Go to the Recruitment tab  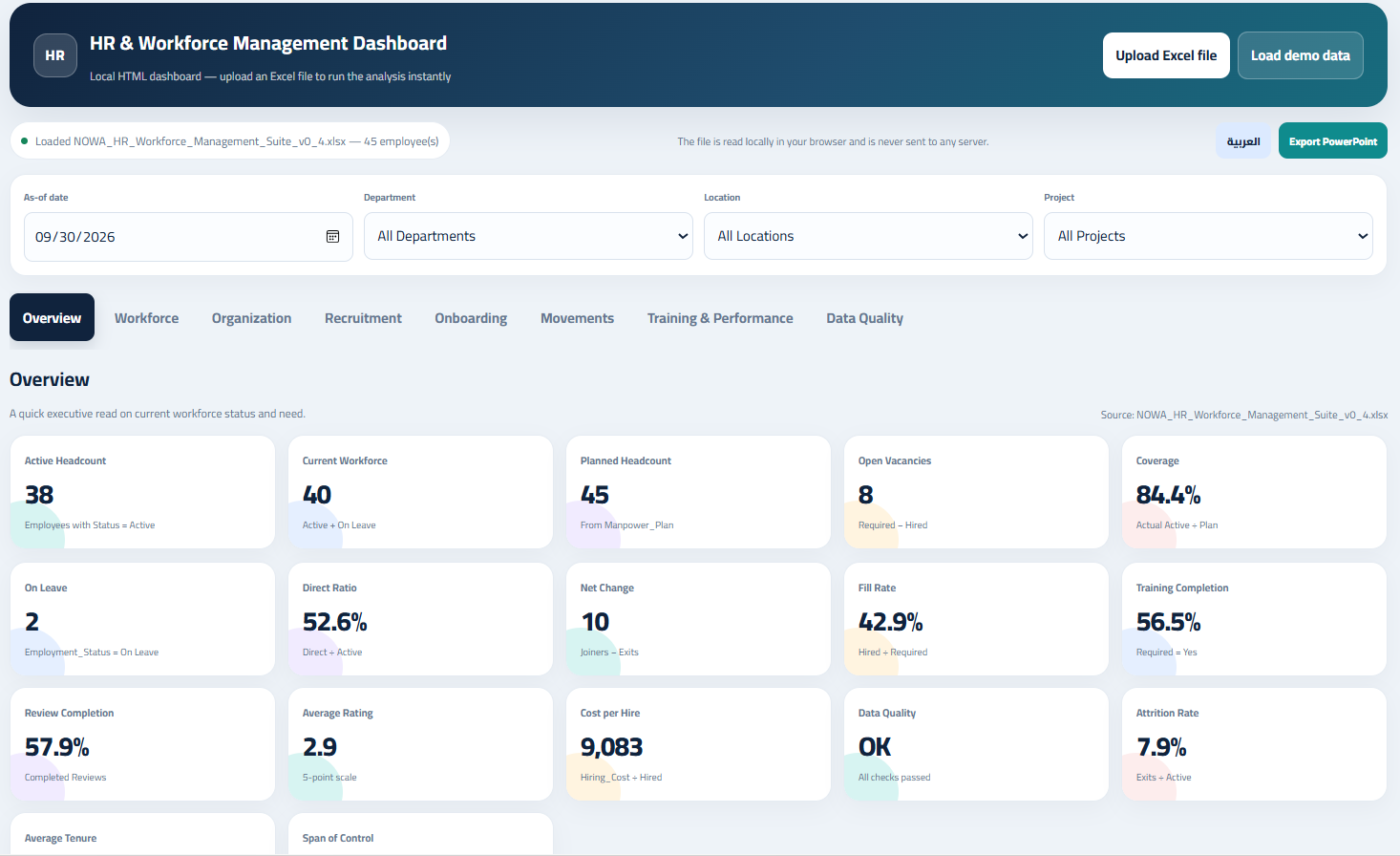pos(363,318)
